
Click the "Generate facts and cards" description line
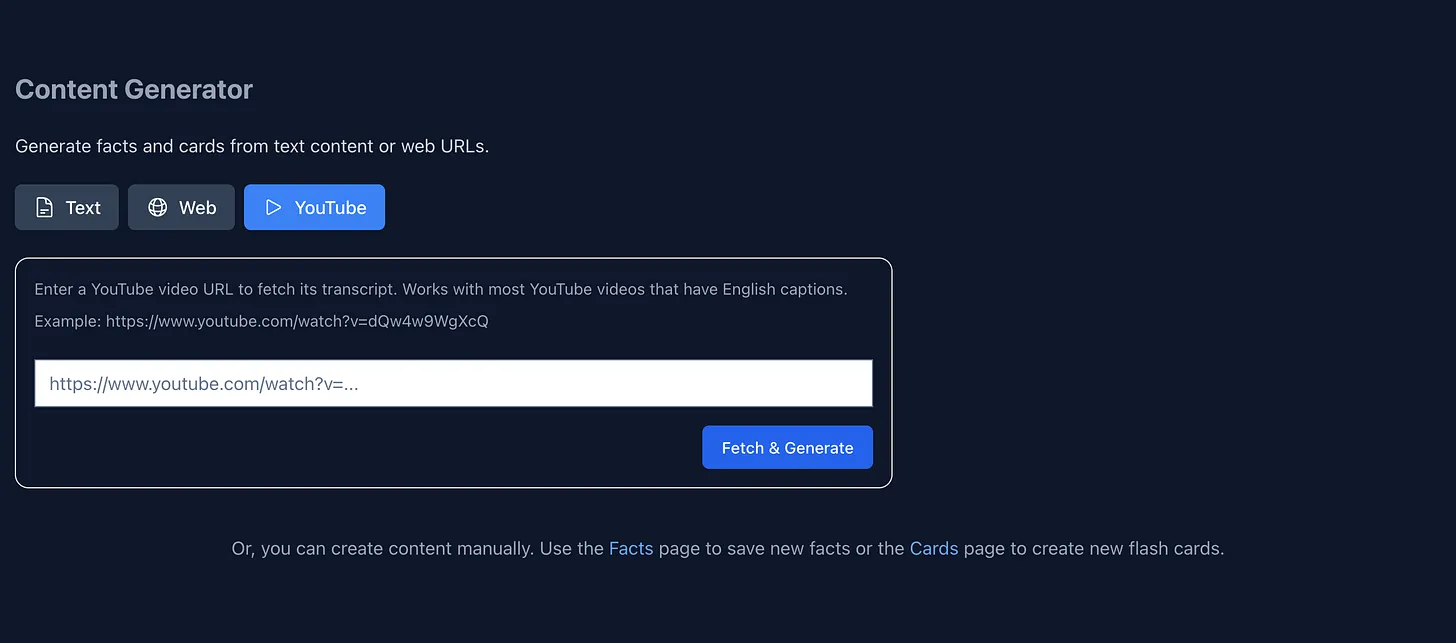click(x=252, y=146)
